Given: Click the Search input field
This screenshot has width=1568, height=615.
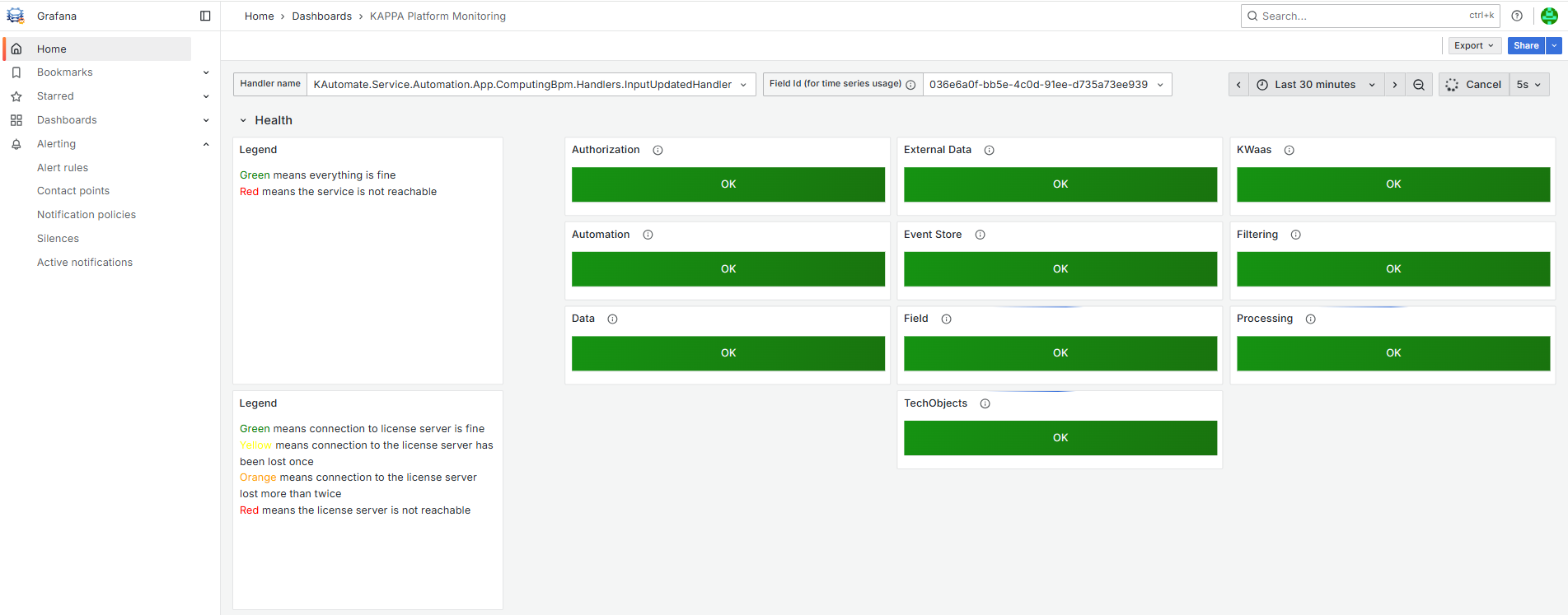Looking at the screenshot, I should [1360, 16].
